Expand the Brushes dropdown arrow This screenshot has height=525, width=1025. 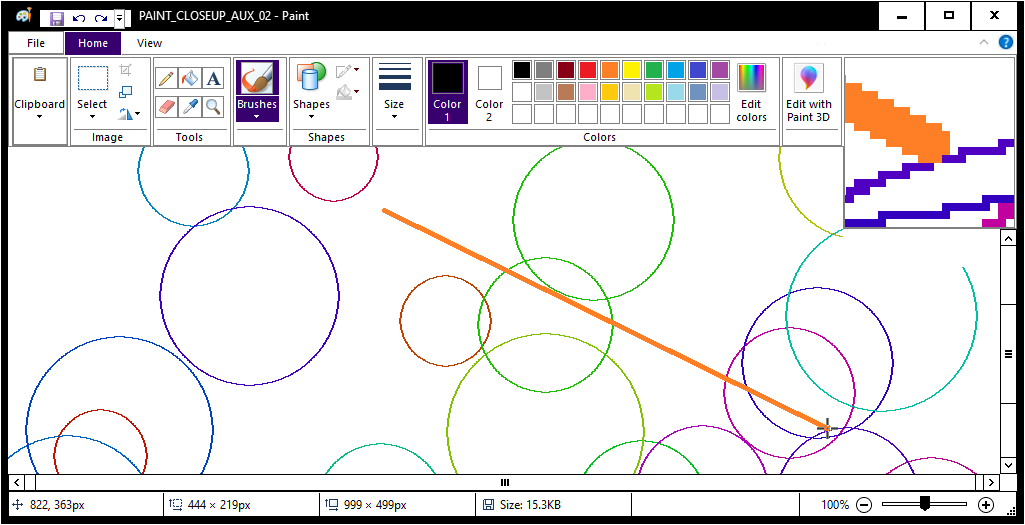click(257, 117)
